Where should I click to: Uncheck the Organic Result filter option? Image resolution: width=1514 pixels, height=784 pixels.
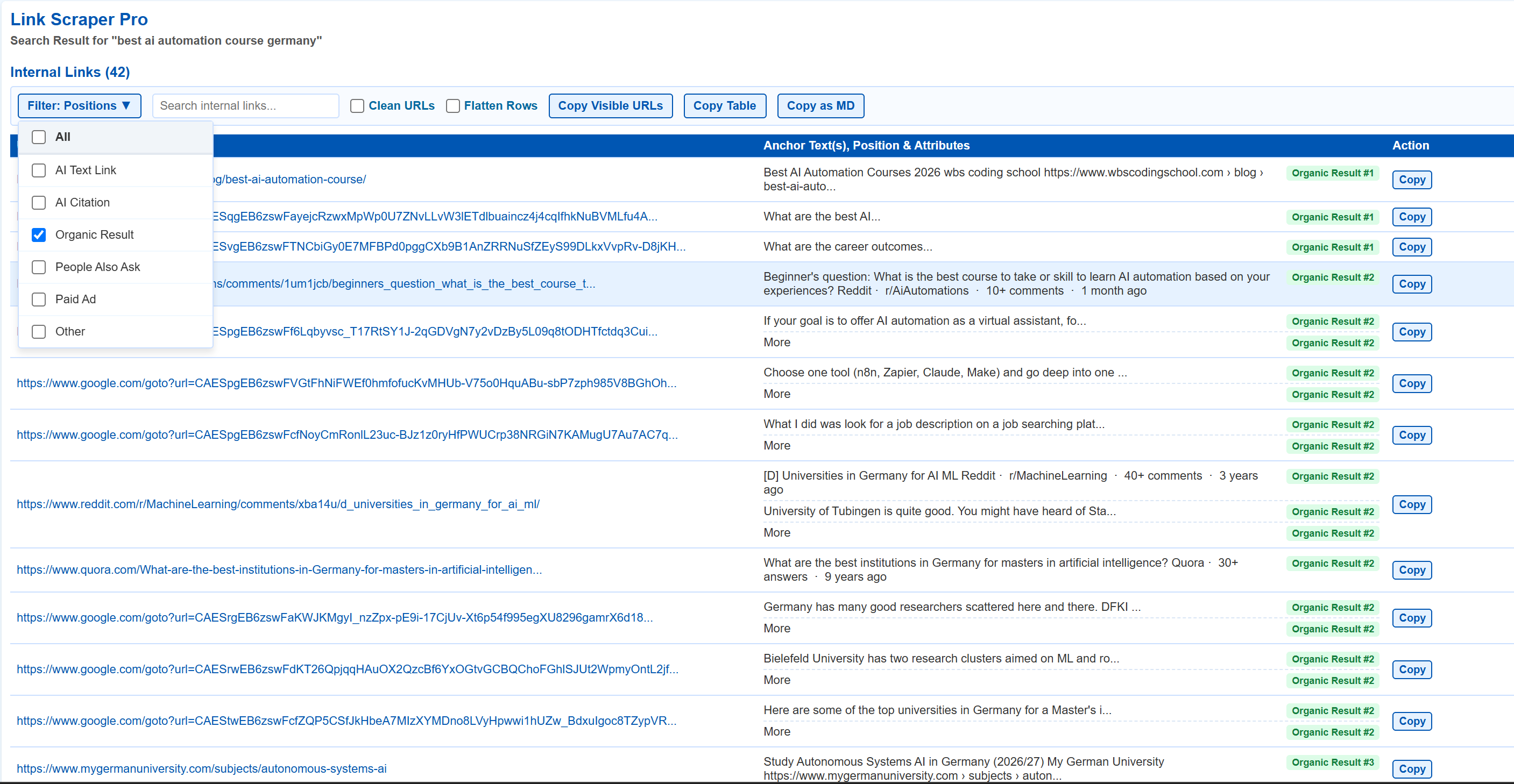click(39, 235)
